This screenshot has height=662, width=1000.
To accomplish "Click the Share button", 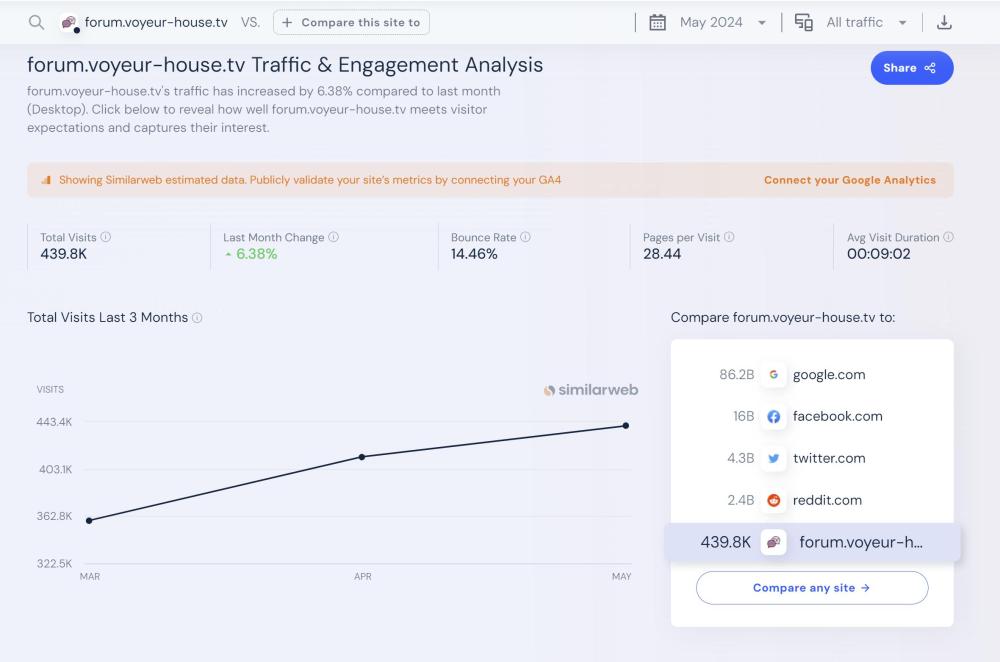I will (x=911, y=68).
